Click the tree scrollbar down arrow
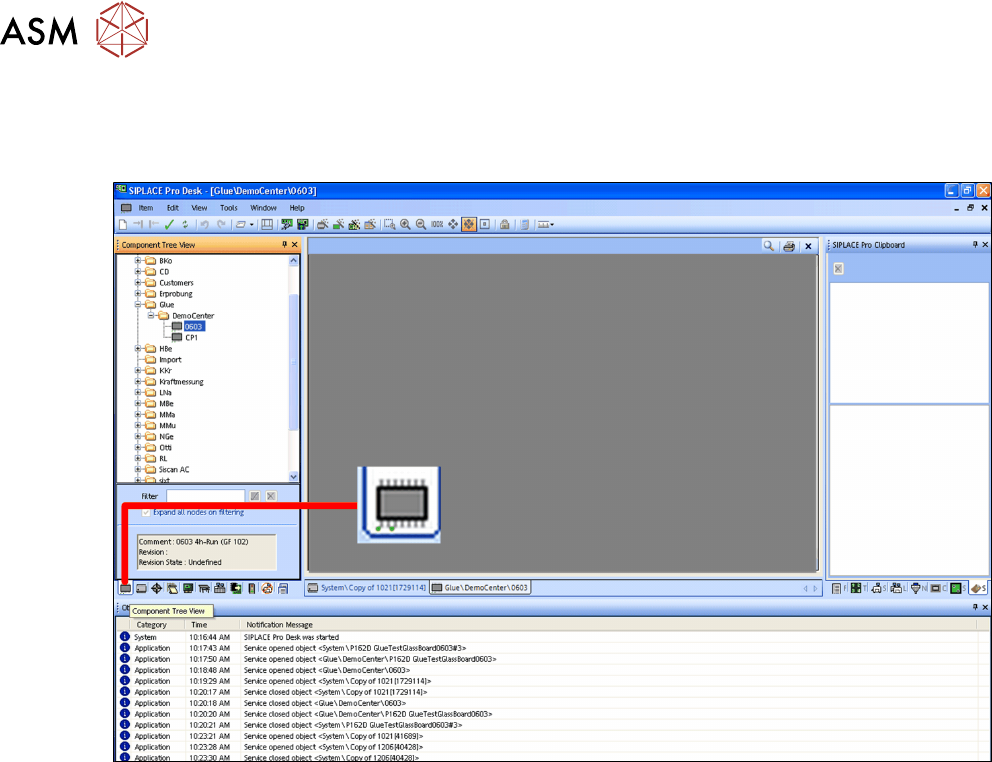Viewport: 992px width, 762px height. click(294, 477)
